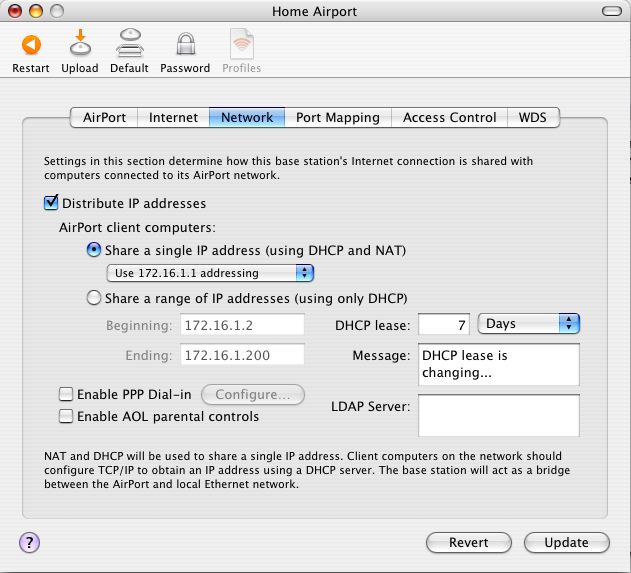This screenshot has height=573, width=631.
Task: Enable PPP Dial-in checkbox
Action: 66,394
